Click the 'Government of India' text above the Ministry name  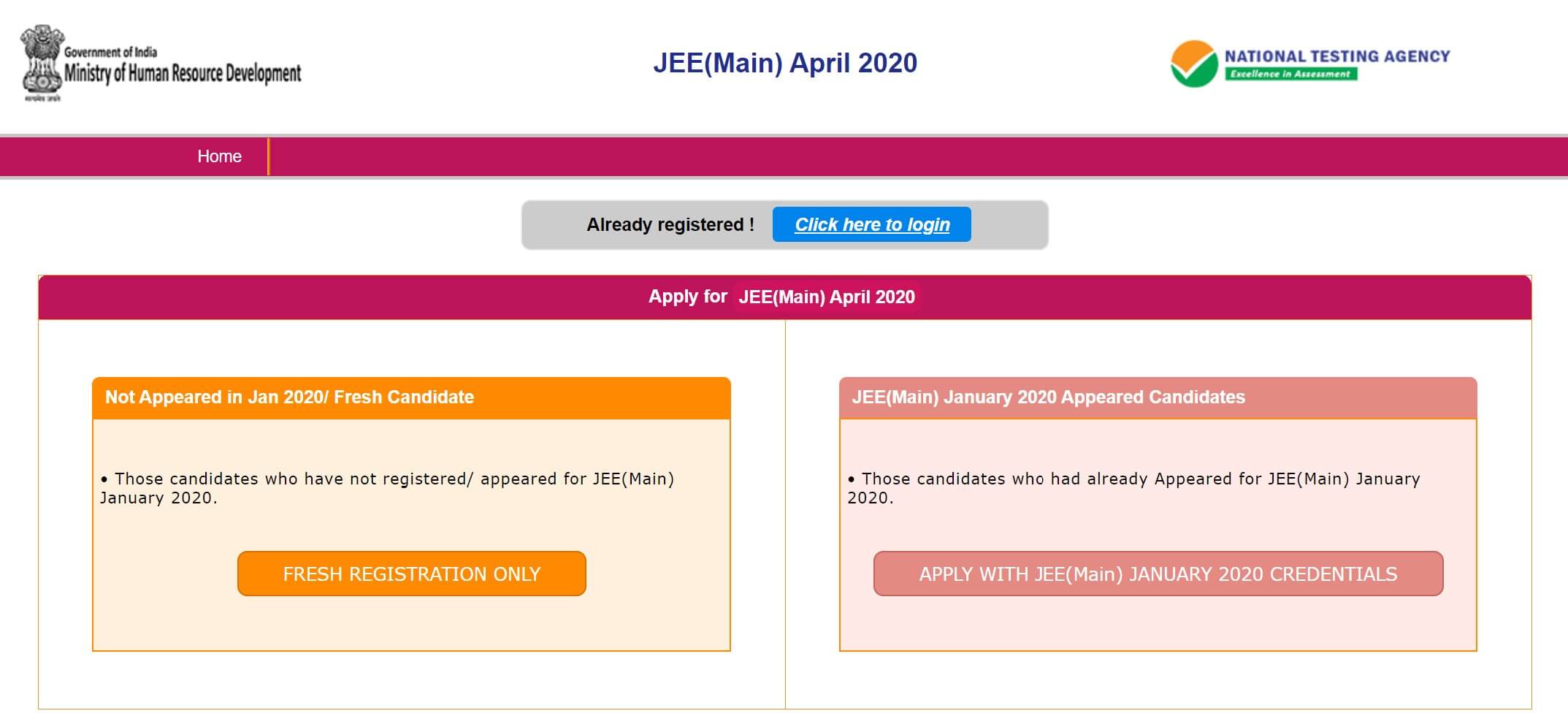point(110,53)
